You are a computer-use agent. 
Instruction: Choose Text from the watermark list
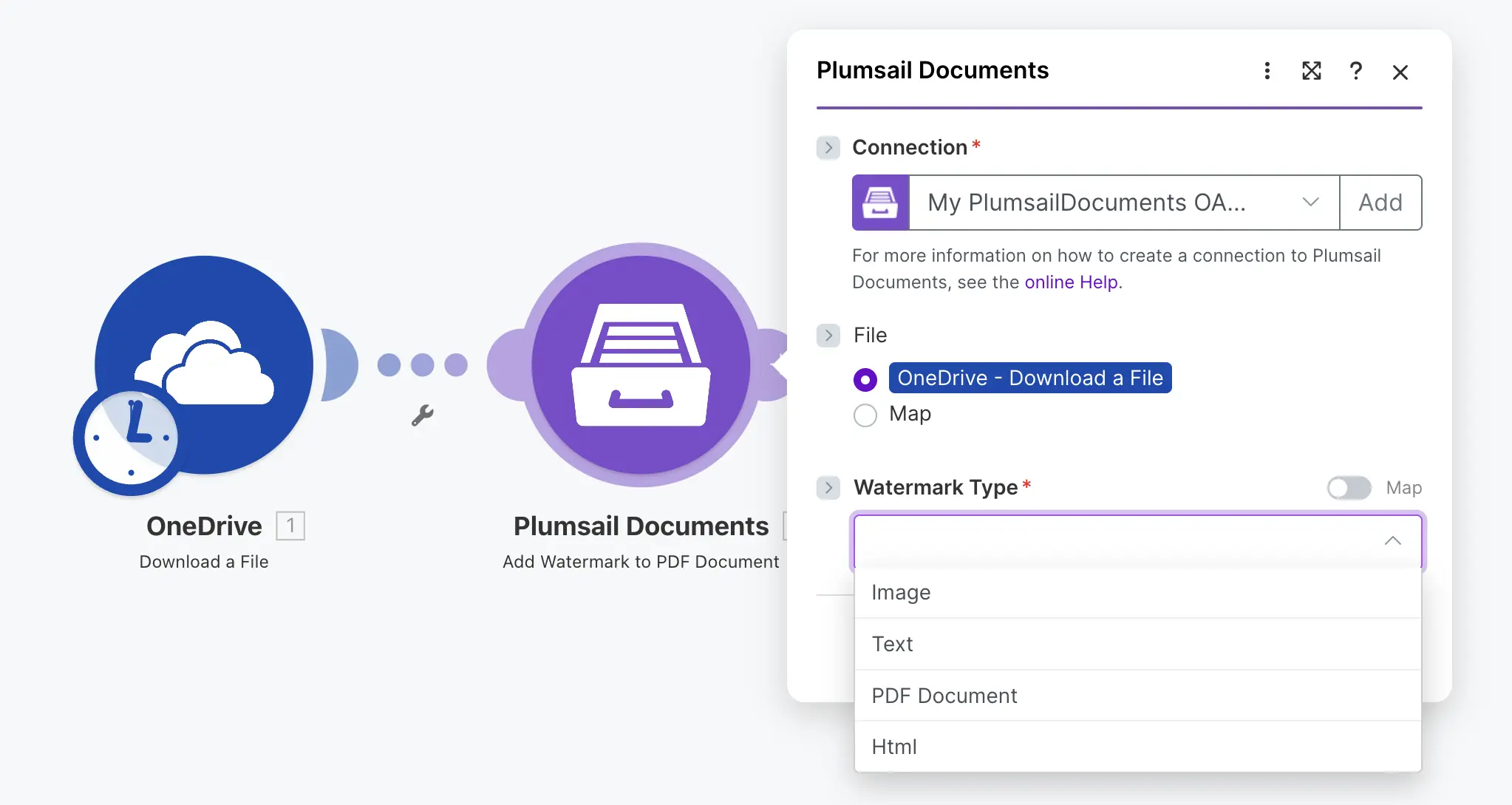click(1138, 644)
